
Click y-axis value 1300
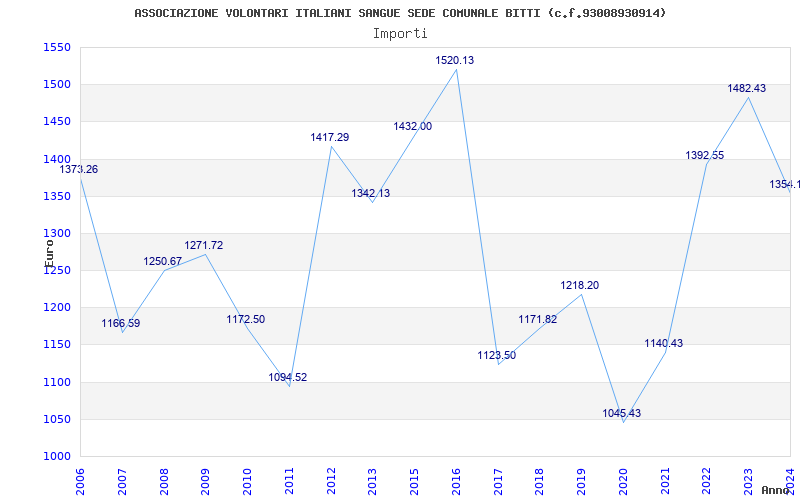coord(57,233)
